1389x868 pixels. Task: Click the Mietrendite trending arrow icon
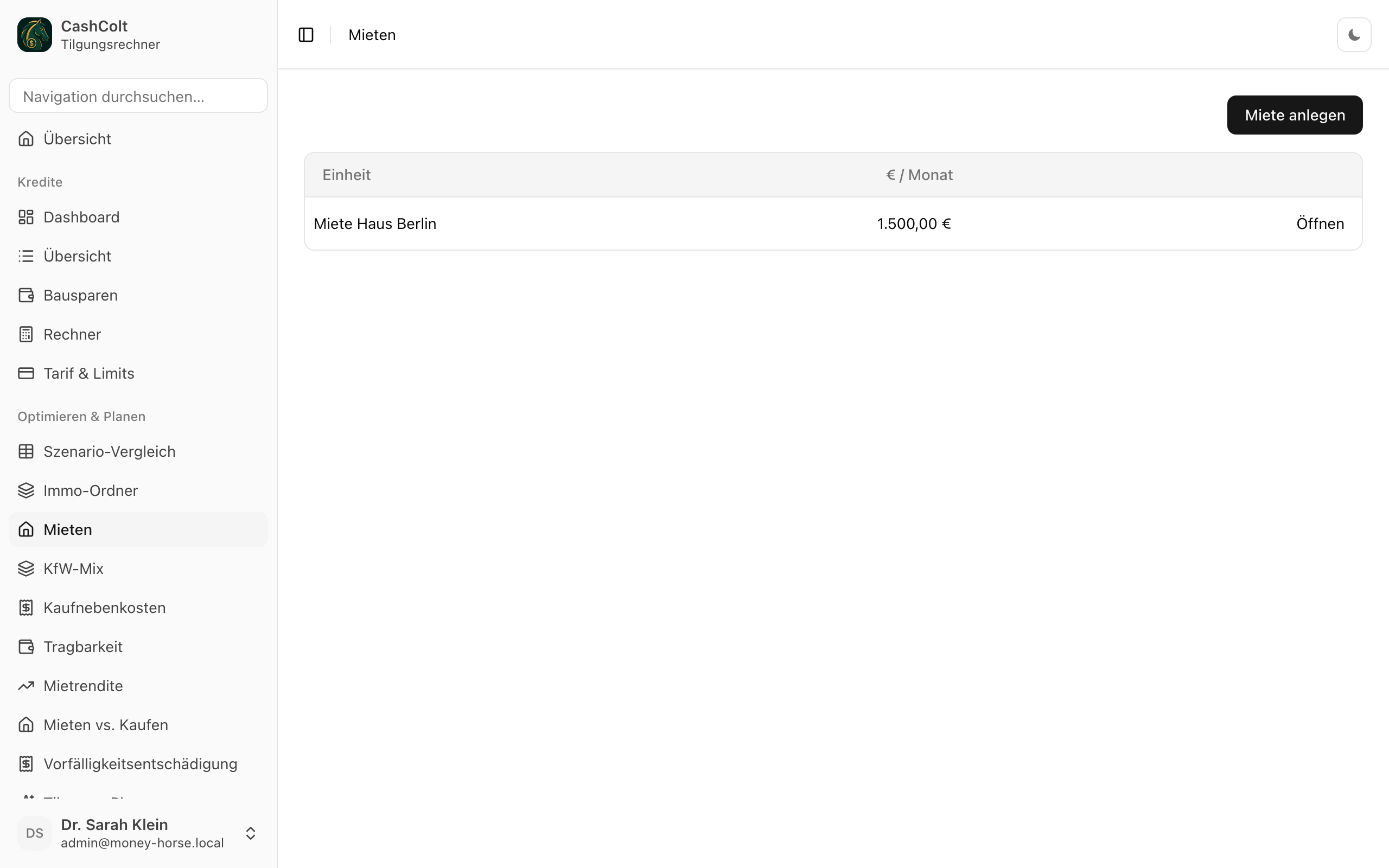pos(26,685)
